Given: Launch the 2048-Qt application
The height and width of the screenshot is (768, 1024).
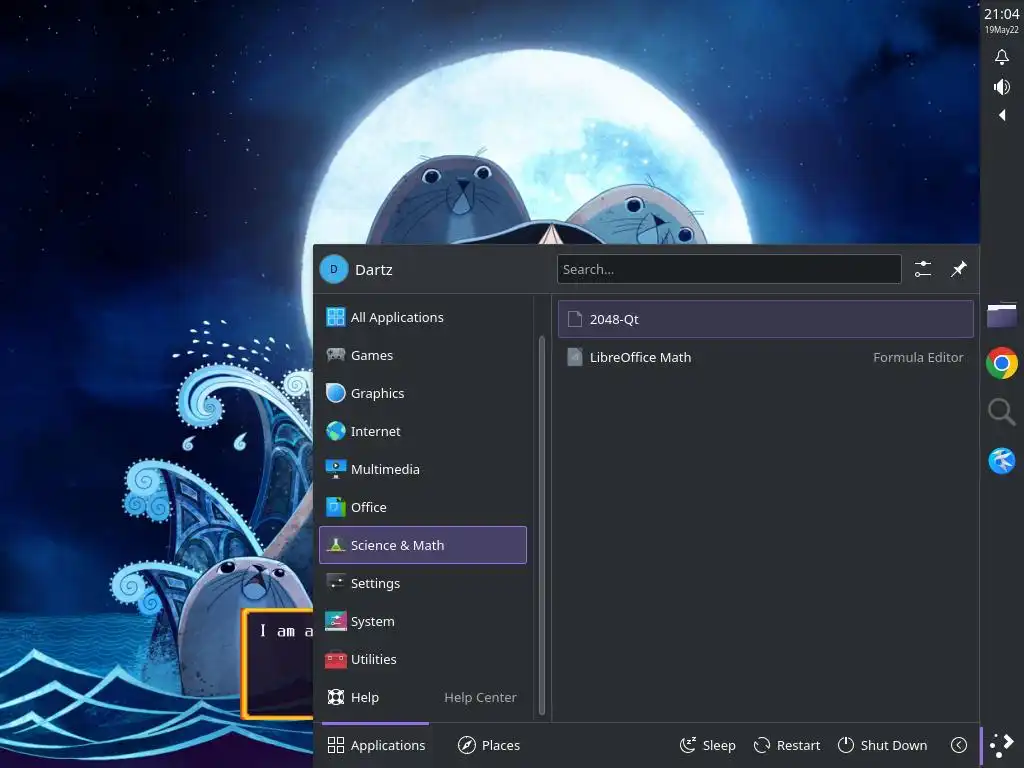Looking at the screenshot, I should click(765, 319).
